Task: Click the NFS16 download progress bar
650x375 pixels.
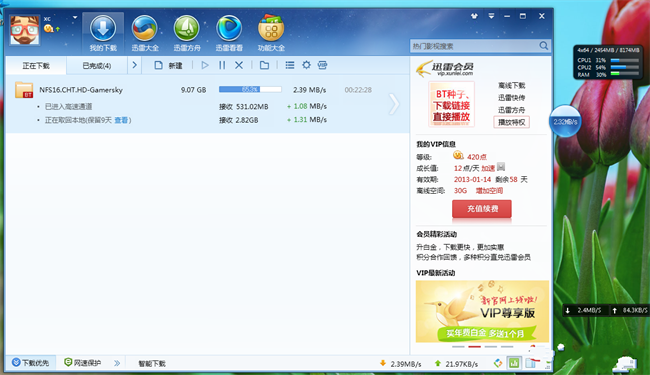Action: coord(250,89)
